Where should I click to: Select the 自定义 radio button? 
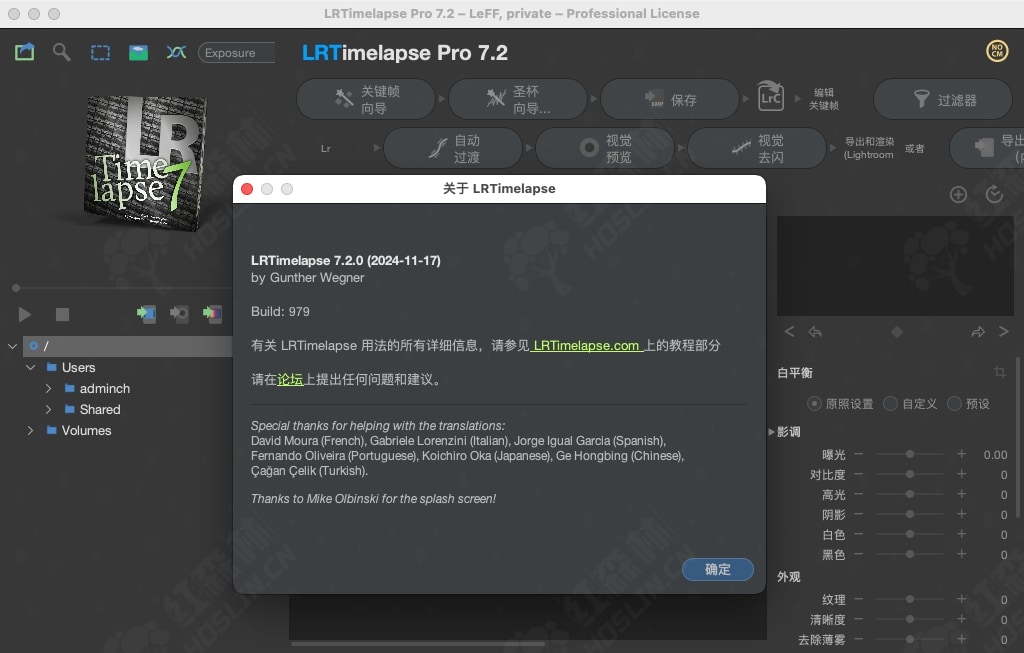pos(890,404)
